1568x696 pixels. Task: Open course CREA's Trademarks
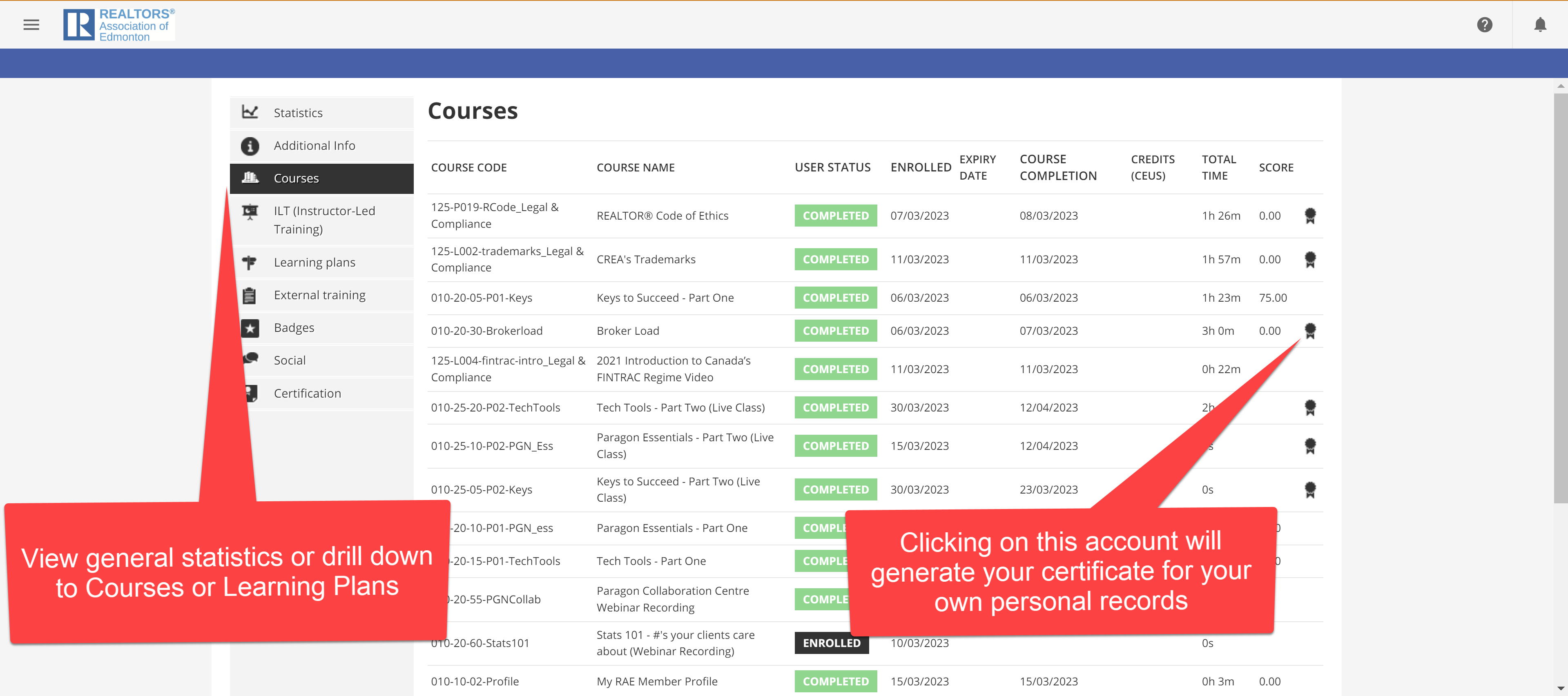pos(646,259)
